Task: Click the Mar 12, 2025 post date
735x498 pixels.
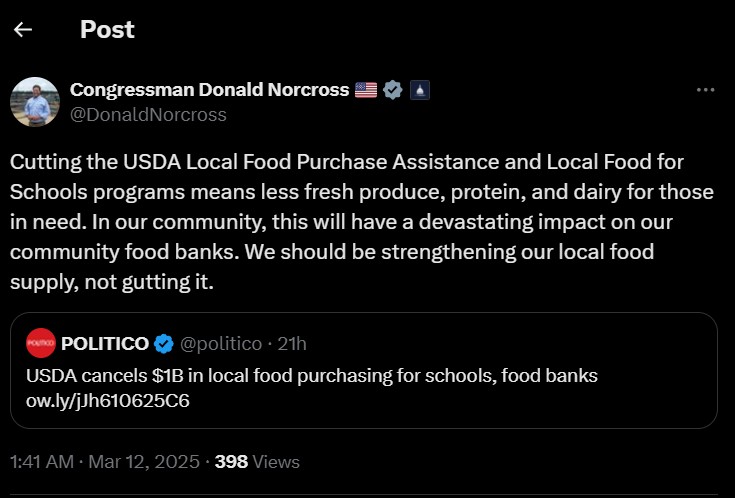Action: tap(145, 462)
